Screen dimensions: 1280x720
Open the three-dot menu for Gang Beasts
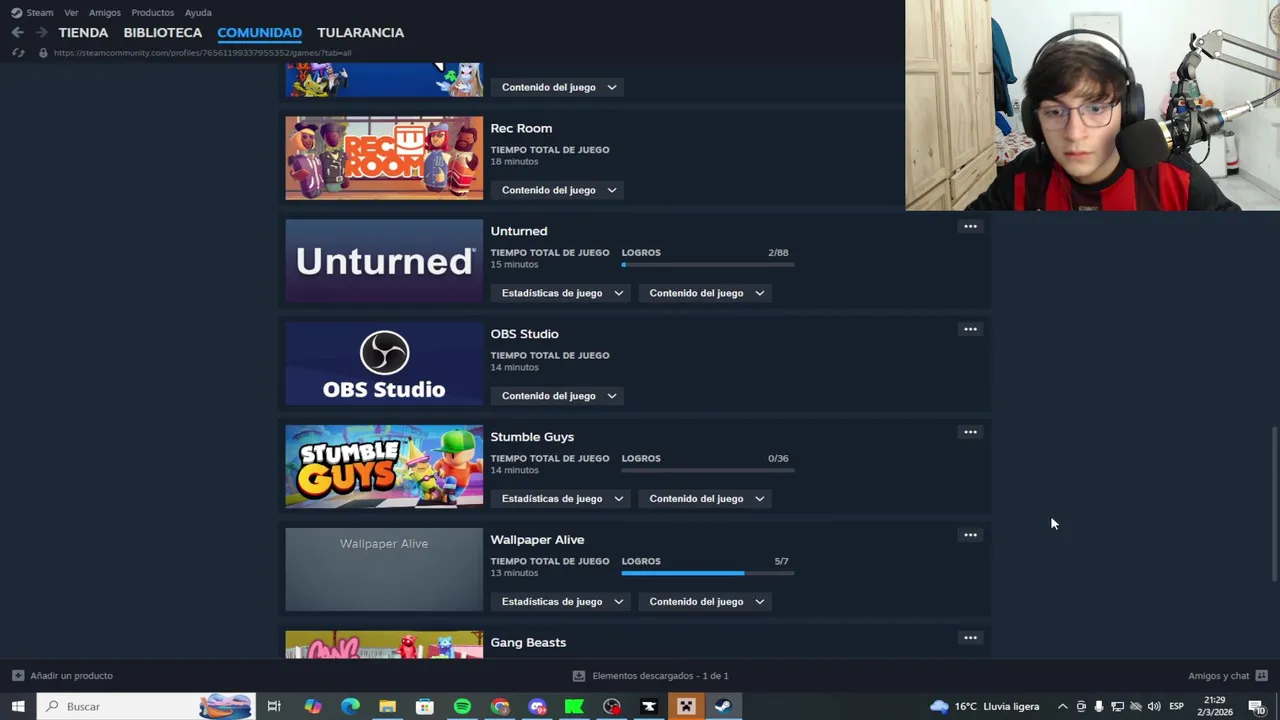coord(970,638)
